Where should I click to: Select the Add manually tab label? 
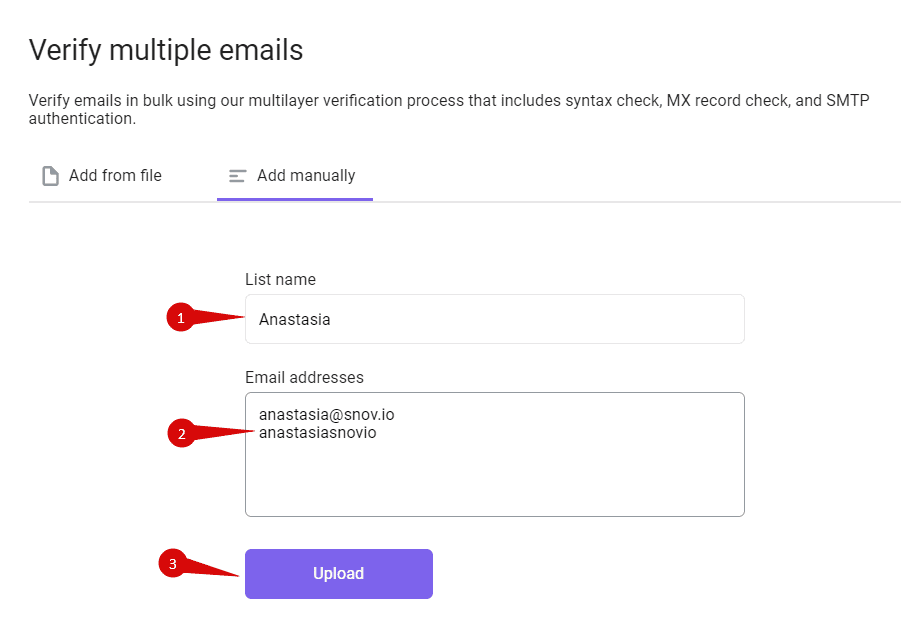pyautogui.click(x=306, y=176)
